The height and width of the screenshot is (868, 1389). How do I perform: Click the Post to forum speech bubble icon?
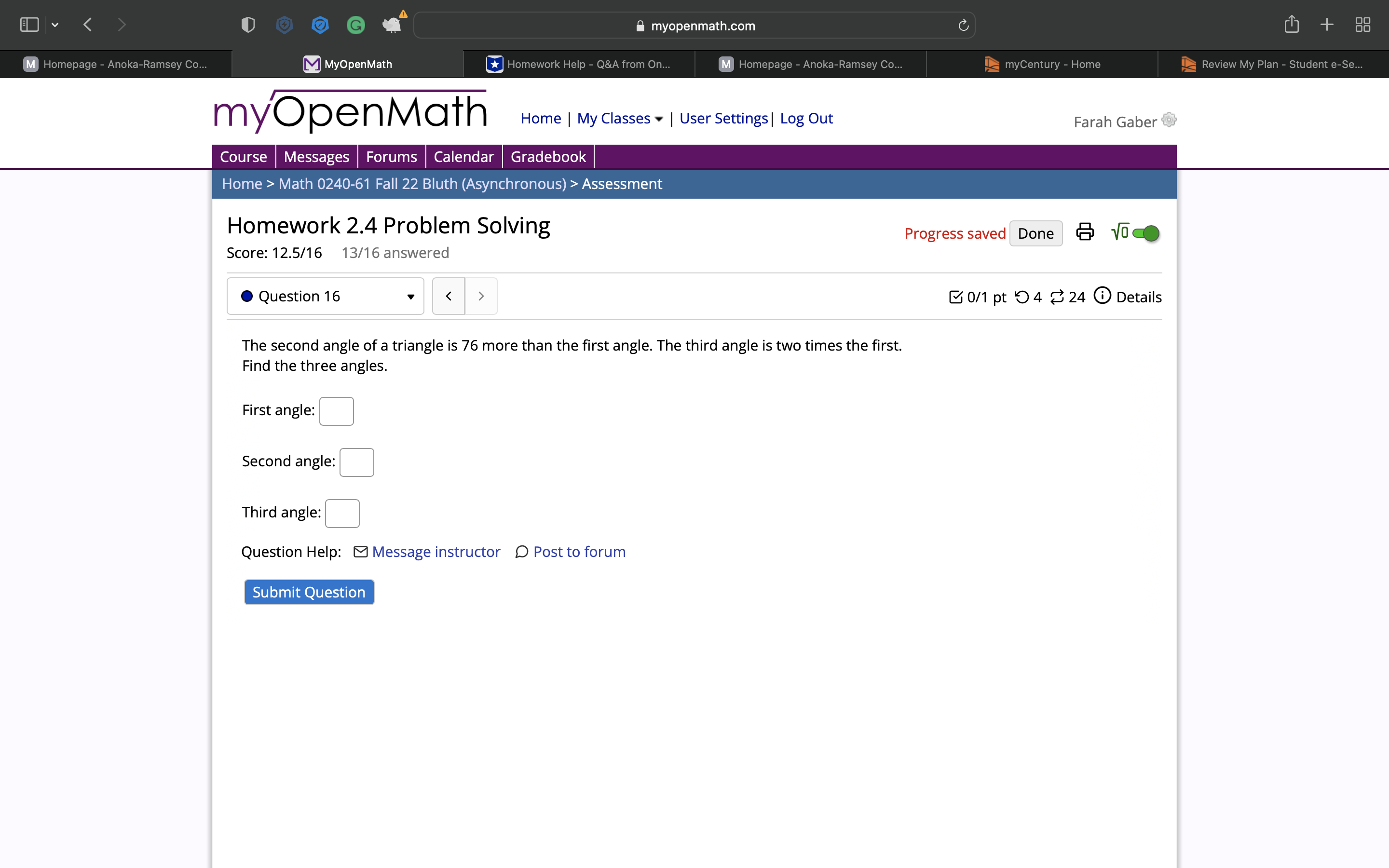(x=521, y=551)
